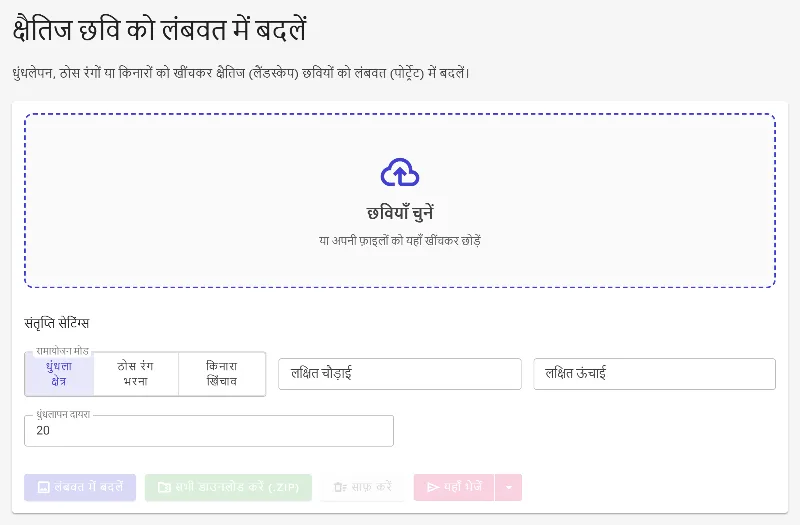
Task: Click the संतृप्ति सेटिंग्स heading
Action: point(57,323)
